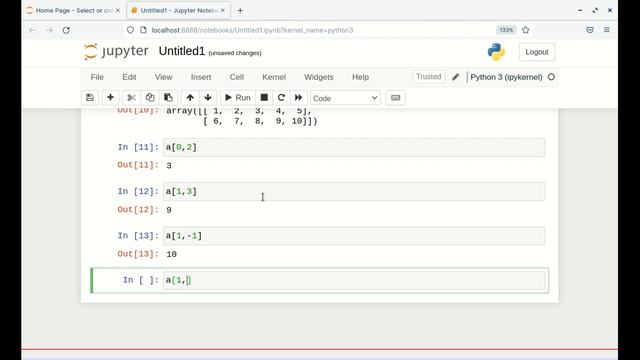Open the File menu
Image resolution: width=640 pixels, height=360 pixels.
click(97, 77)
